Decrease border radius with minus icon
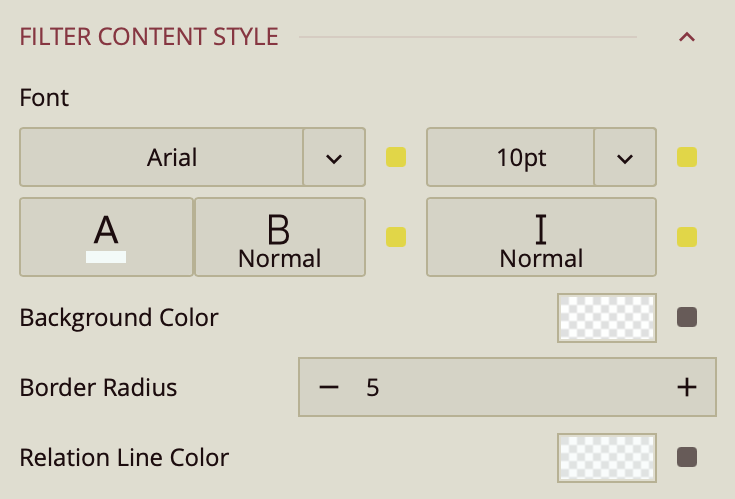Screen dimensions: 735x499 329,387
